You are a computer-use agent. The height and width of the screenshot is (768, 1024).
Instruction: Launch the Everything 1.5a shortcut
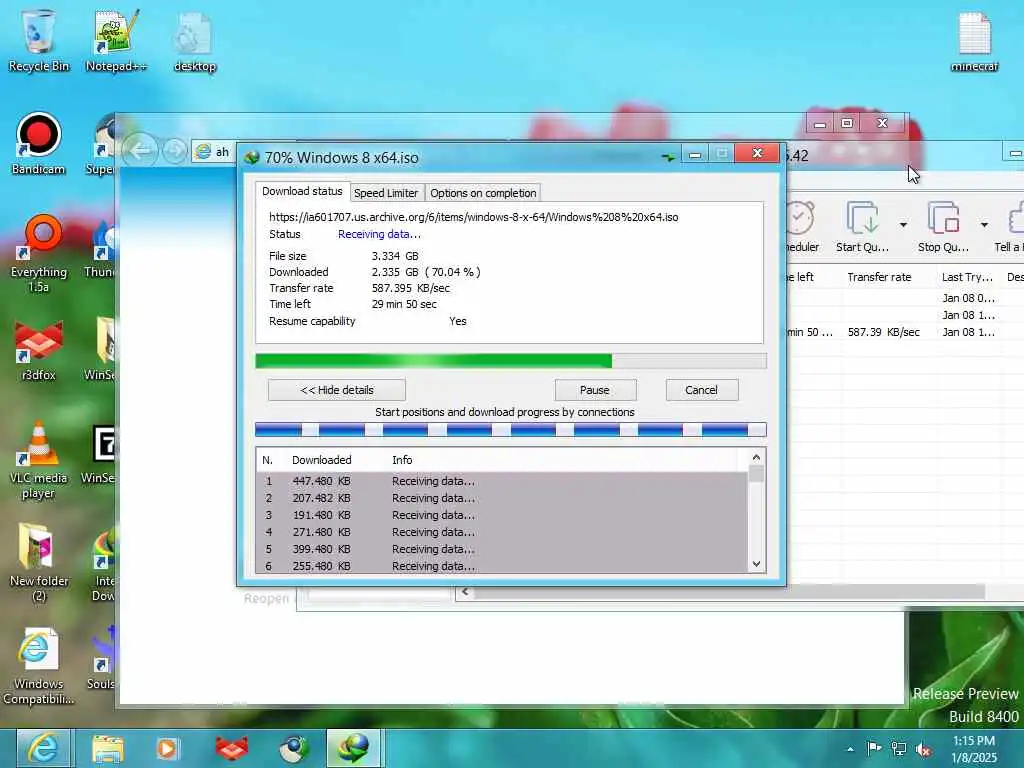click(39, 253)
